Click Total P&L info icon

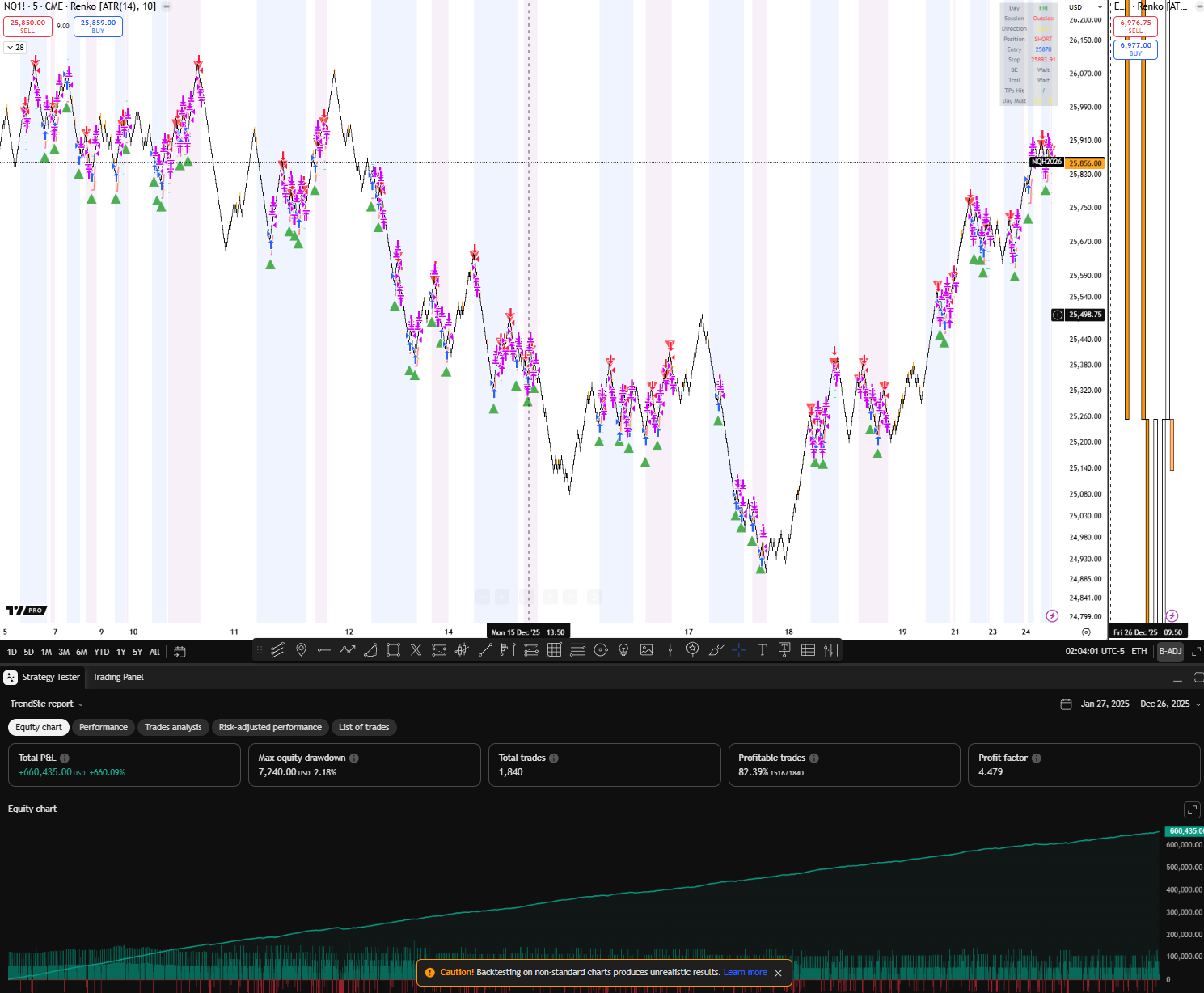pos(65,758)
